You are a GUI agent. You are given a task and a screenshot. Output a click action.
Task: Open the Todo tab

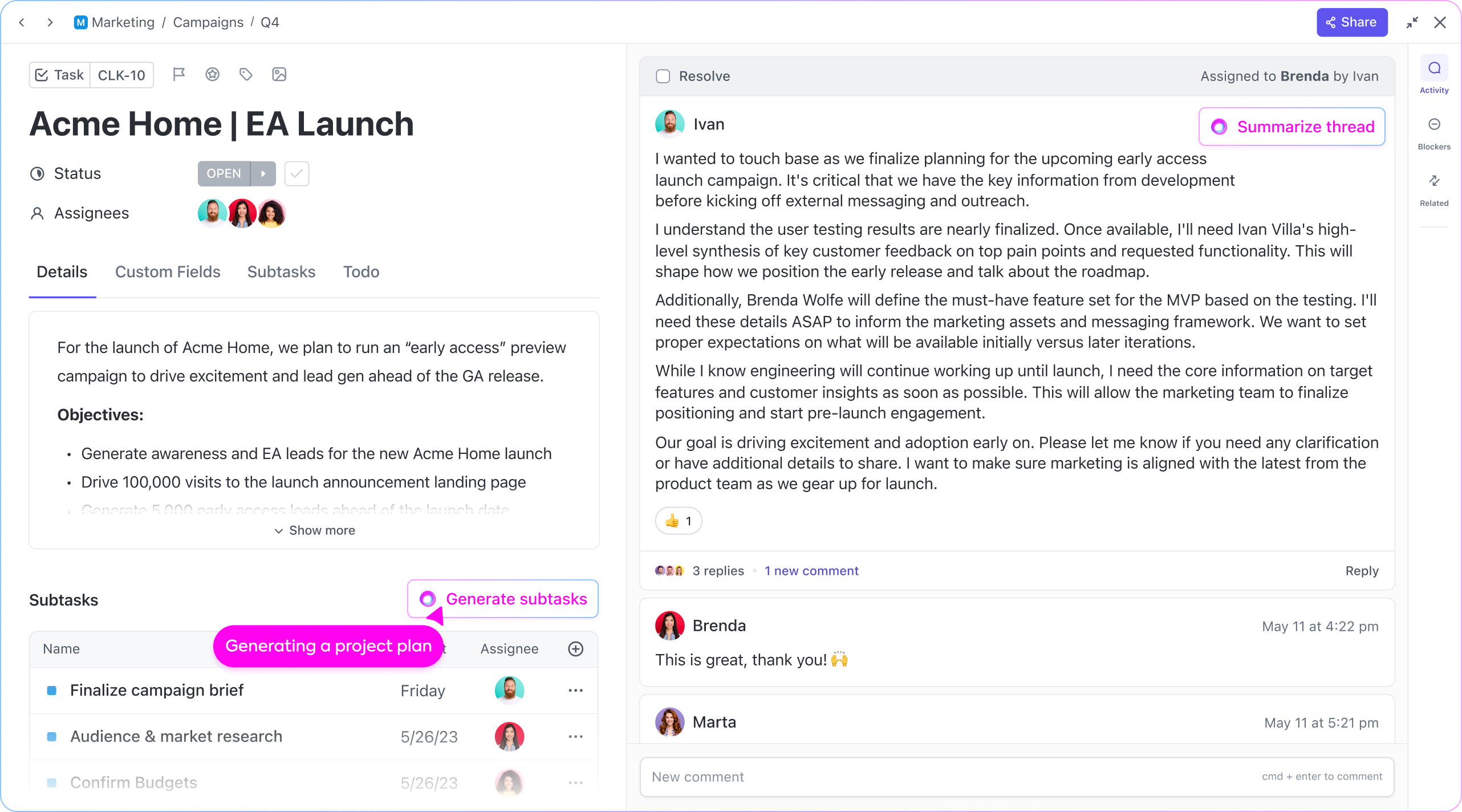(x=361, y=272)
